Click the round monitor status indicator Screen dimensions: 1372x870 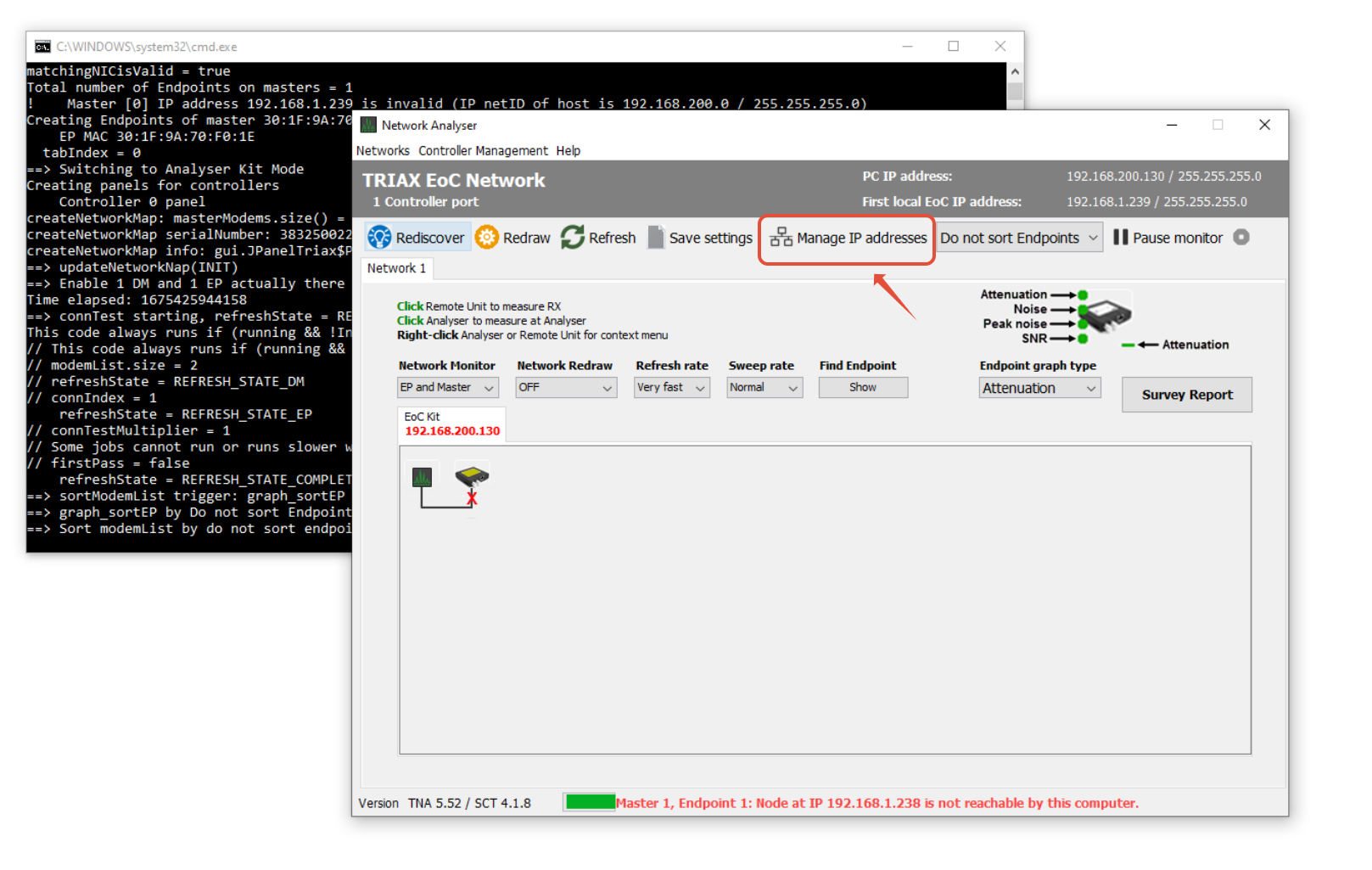coord(1241,237)
